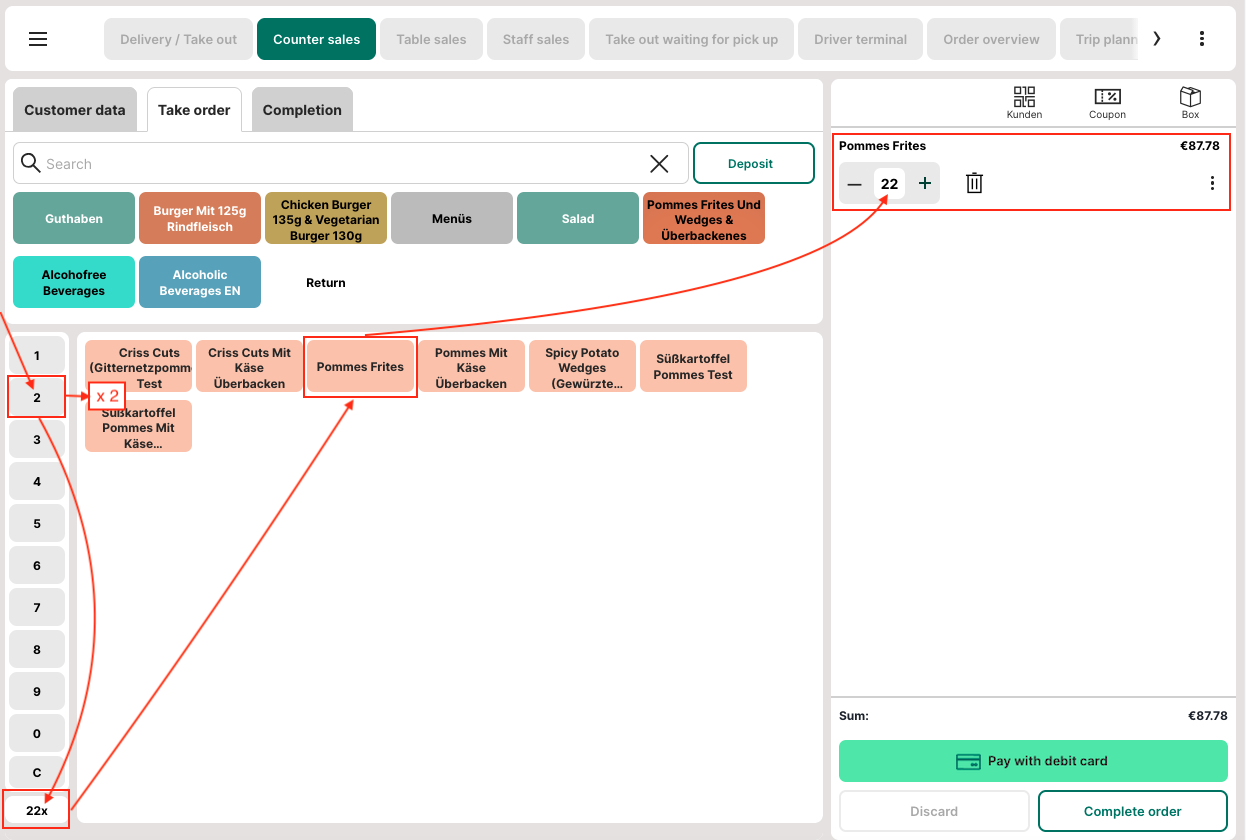Screen dimensions: 1246x840
Task: Decrease Pommes Frites quantity with minus
Action: (x=854, y=184)
